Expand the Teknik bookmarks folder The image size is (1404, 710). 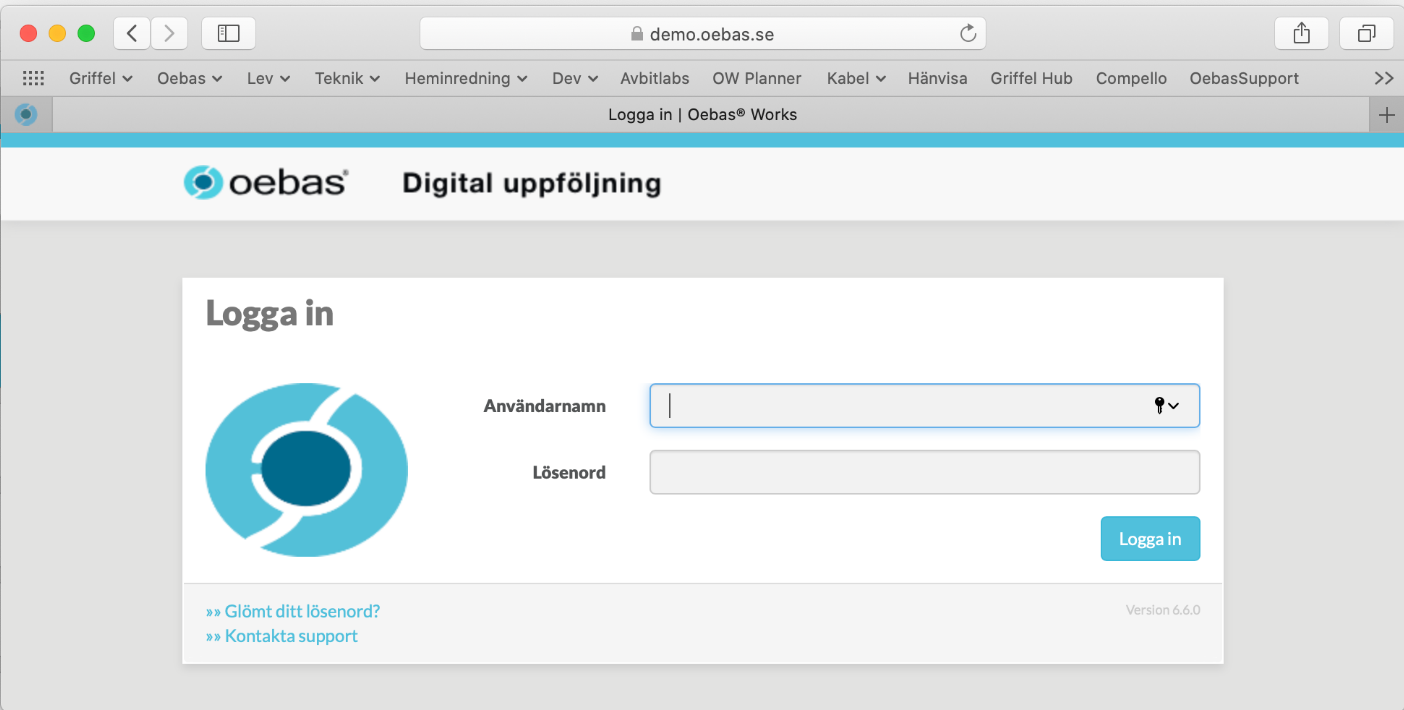click(347, 78)
